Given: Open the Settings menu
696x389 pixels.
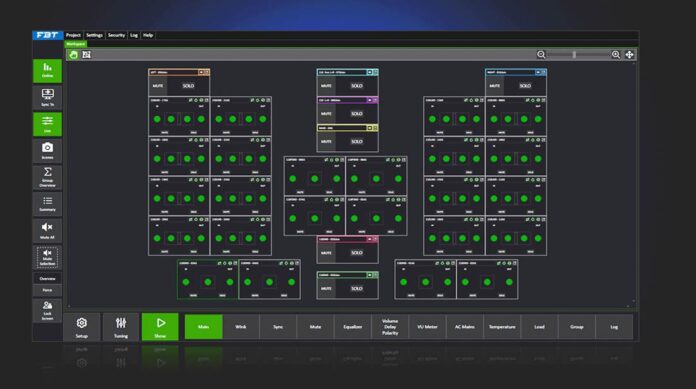Looking at the screenshot, I should click(x=94, y=35).
